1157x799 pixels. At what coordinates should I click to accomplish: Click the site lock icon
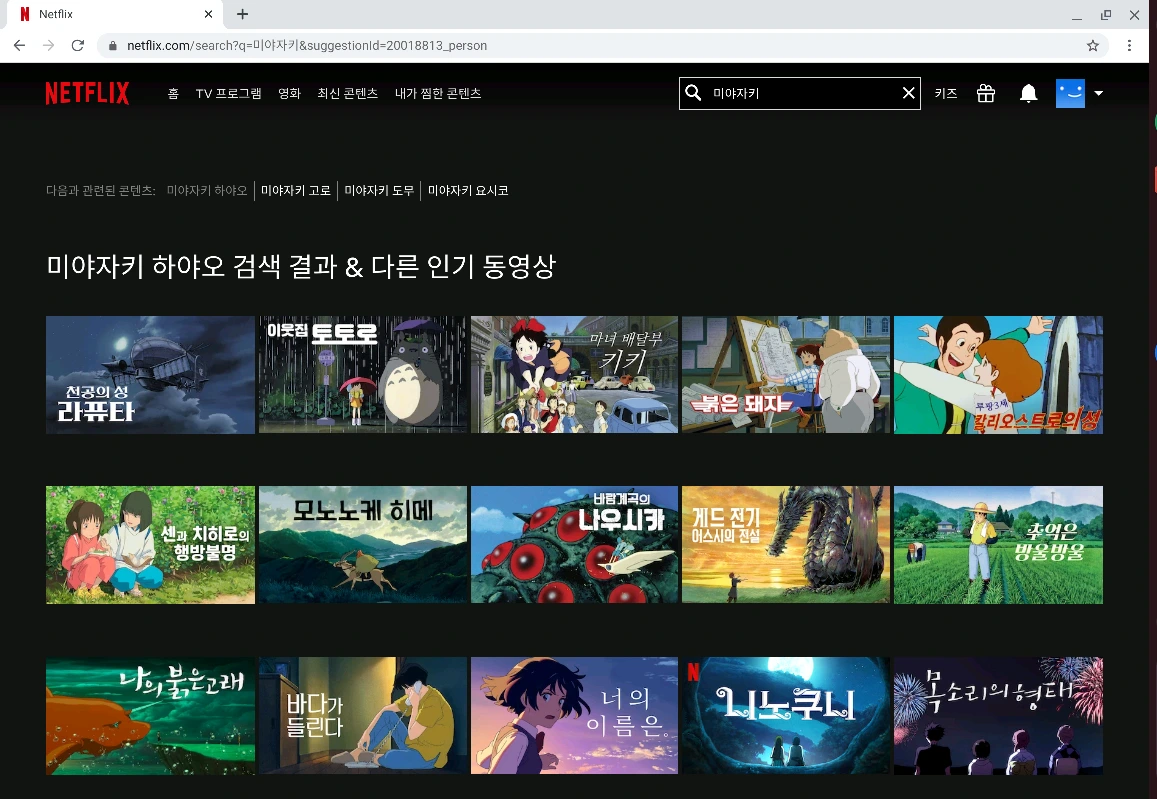(112, 46)
